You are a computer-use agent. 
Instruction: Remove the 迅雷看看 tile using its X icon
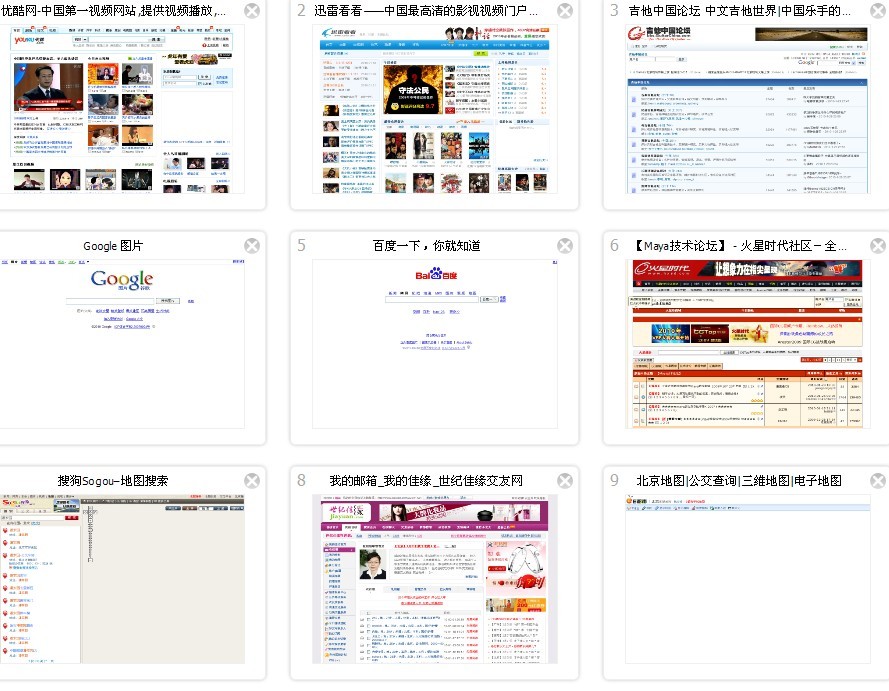click(565, 11)
